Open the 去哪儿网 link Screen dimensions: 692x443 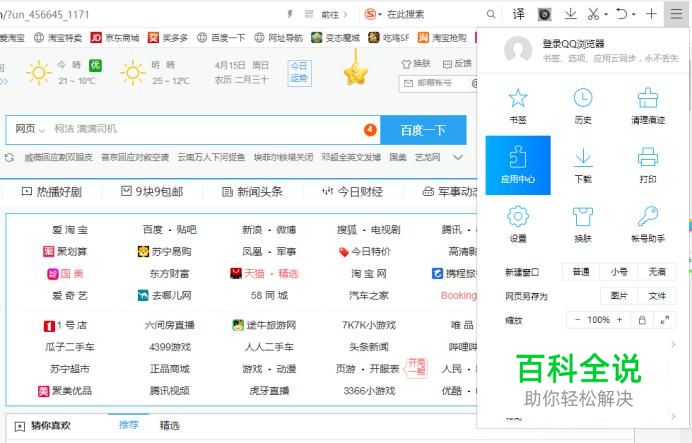165,295
